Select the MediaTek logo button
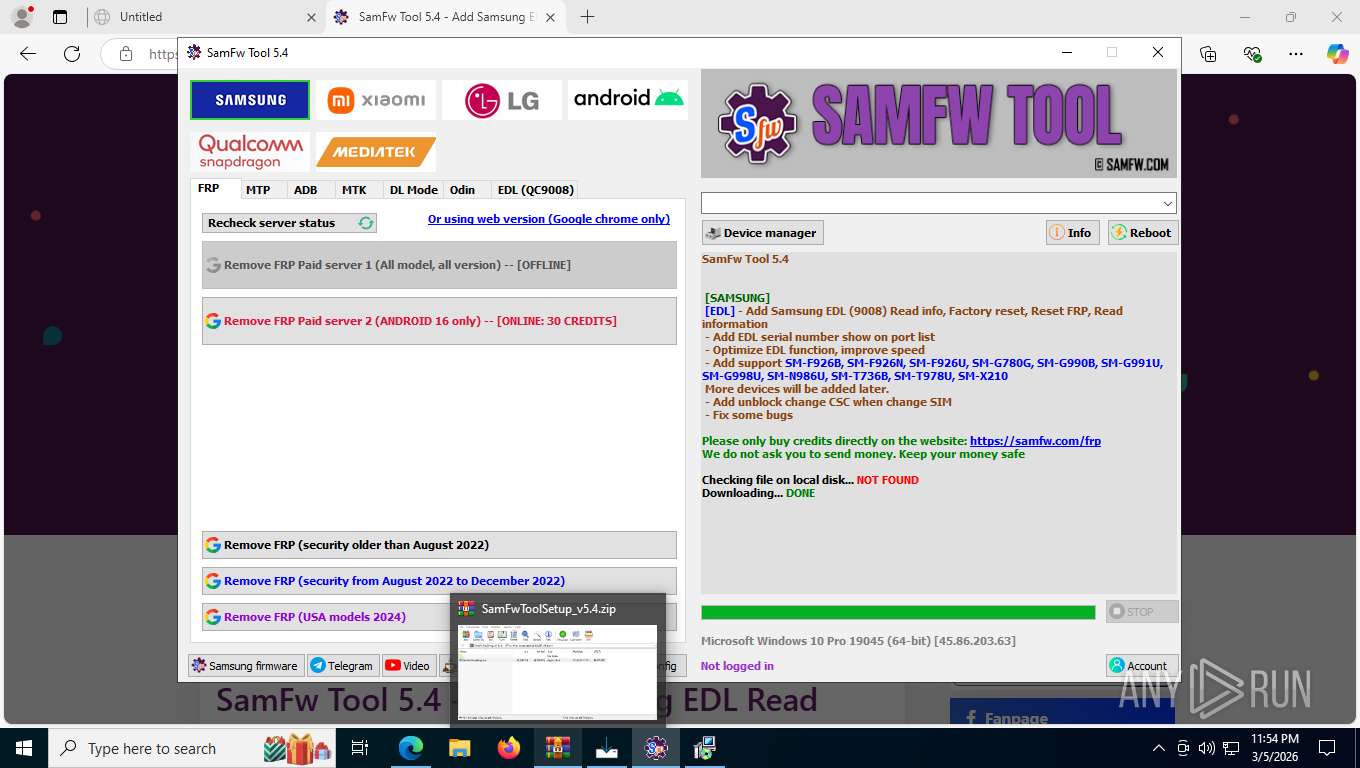1360x768 pixels. (376, 152)
